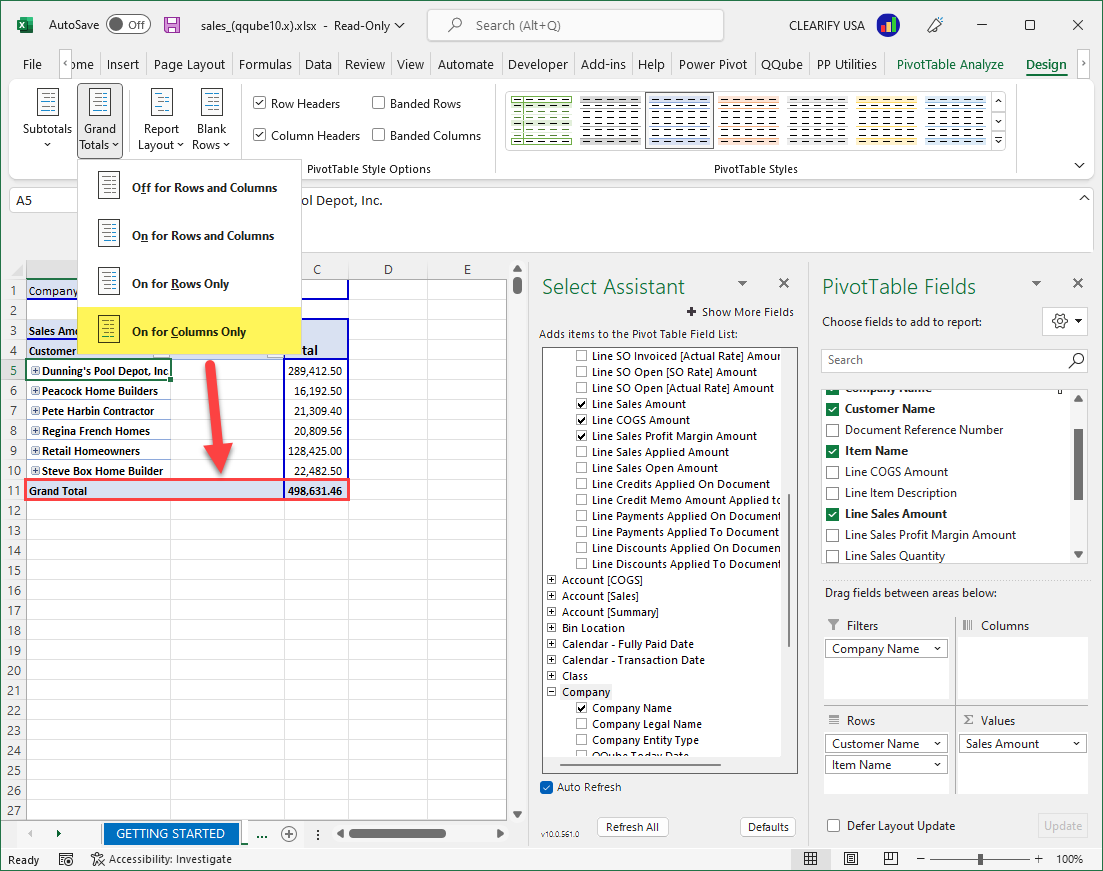Screen dimensions: 1103x871
Task: Open the Formulas tab
Action: pyautogui.click(x=265, y=64)
